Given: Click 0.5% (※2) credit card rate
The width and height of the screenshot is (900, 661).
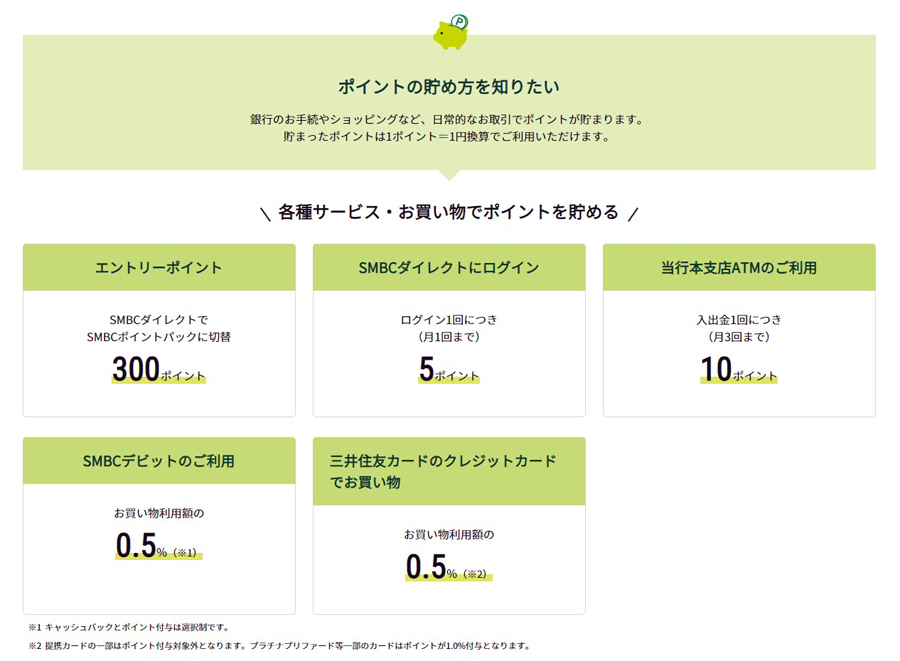Looking at the screenshot, I should [x=448, y=566].
